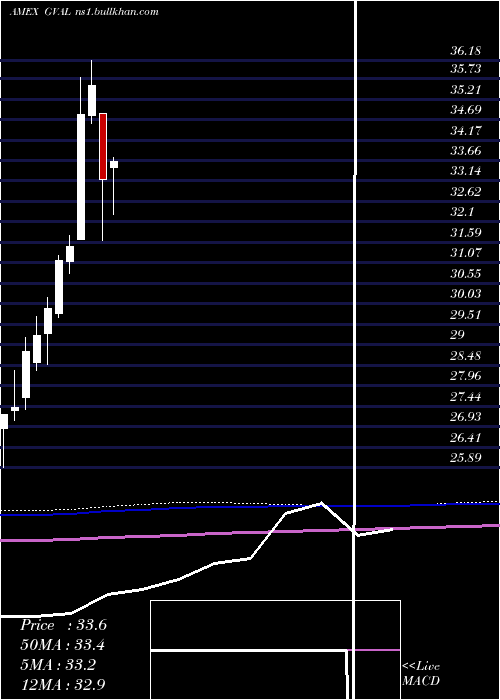This screenshot has height=700, width=500.
Task: Click the 34.69 price axis label
Action: (x=465, y=110)
